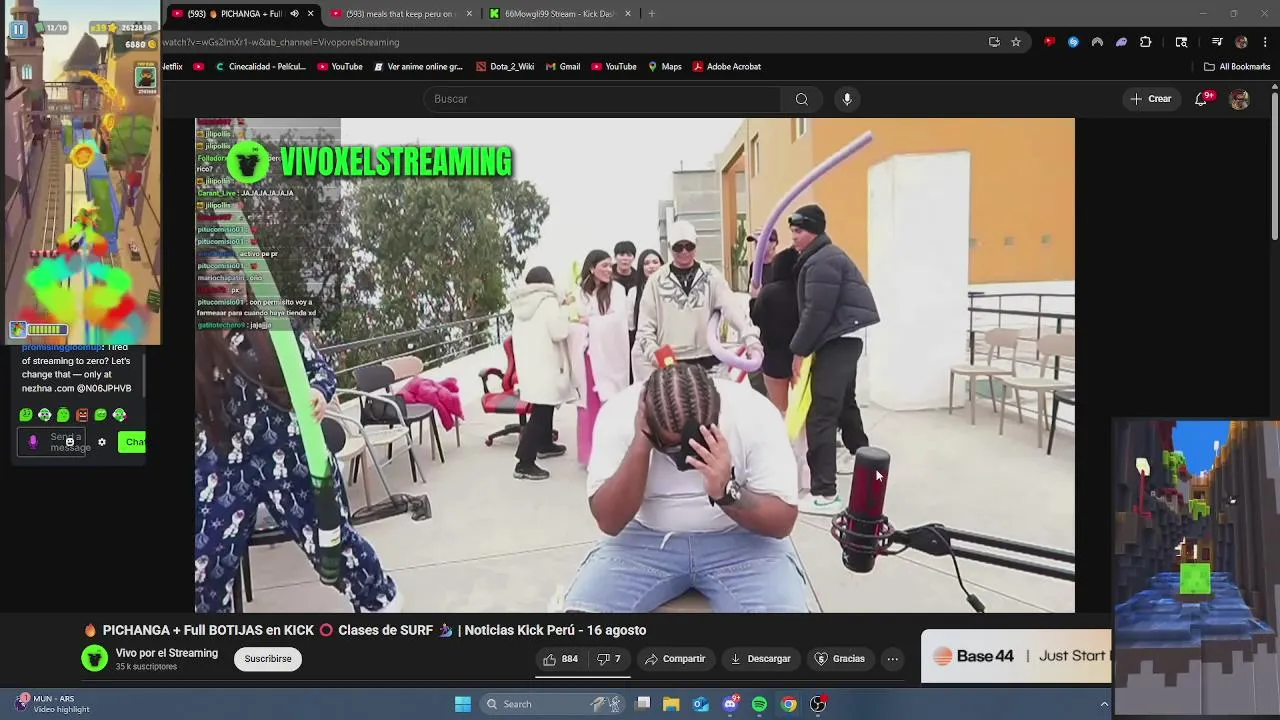This screenshot has height=720, width=1280.
Task: Mute the PICHANGA tab audio
Action: 294,14
